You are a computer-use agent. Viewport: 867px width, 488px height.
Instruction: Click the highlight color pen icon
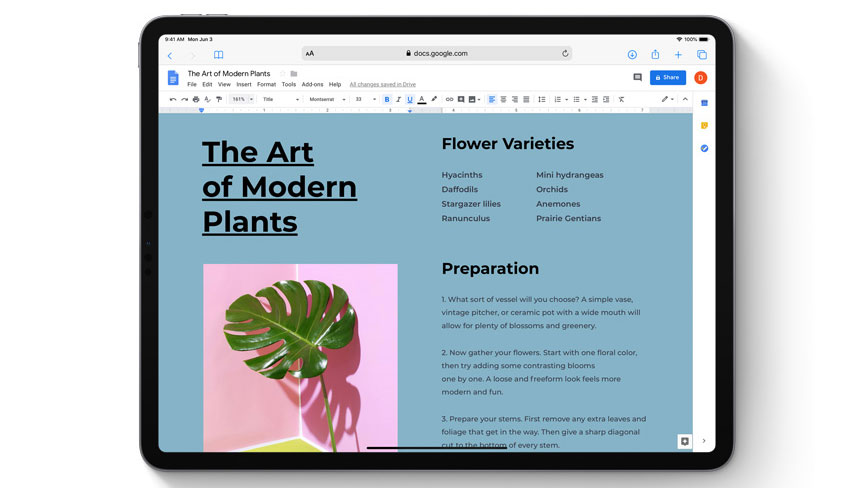(x=434, y=99)
